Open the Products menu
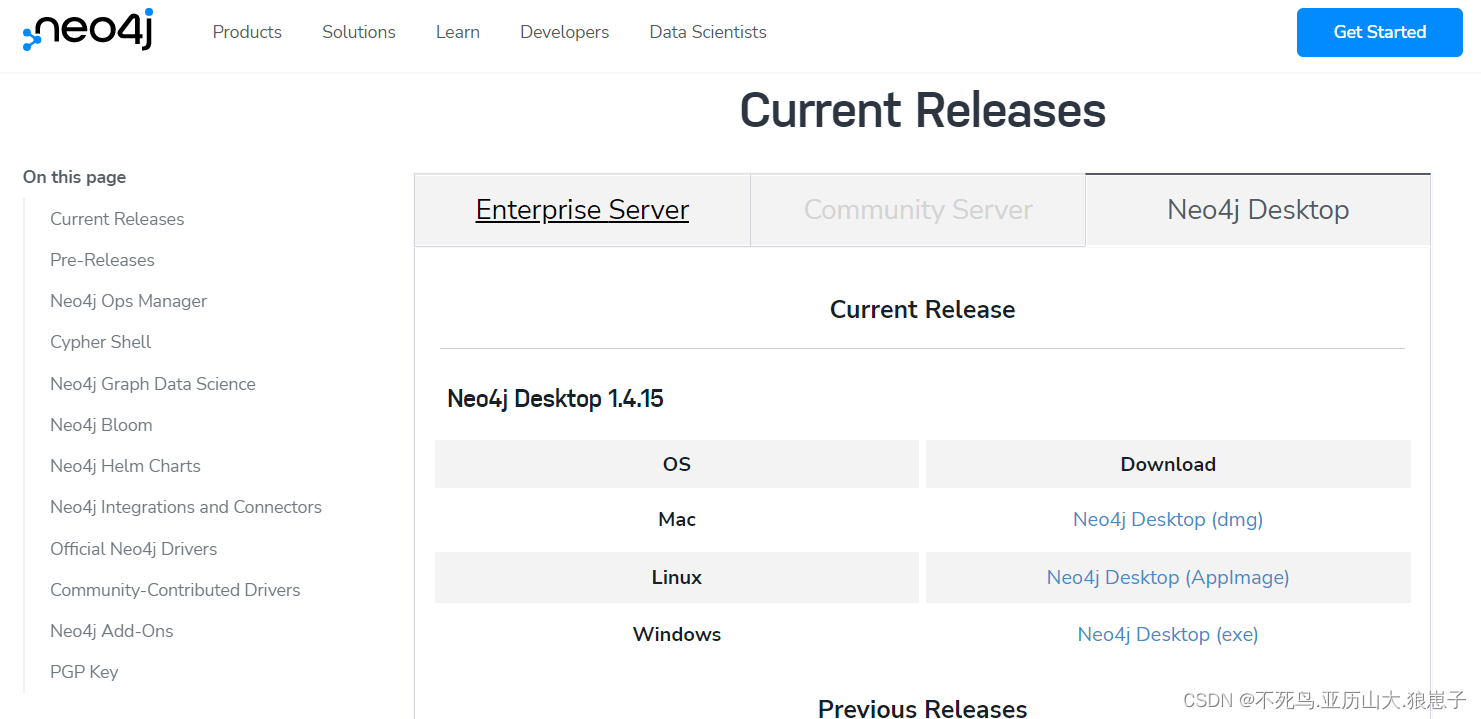 pos(246,32)
